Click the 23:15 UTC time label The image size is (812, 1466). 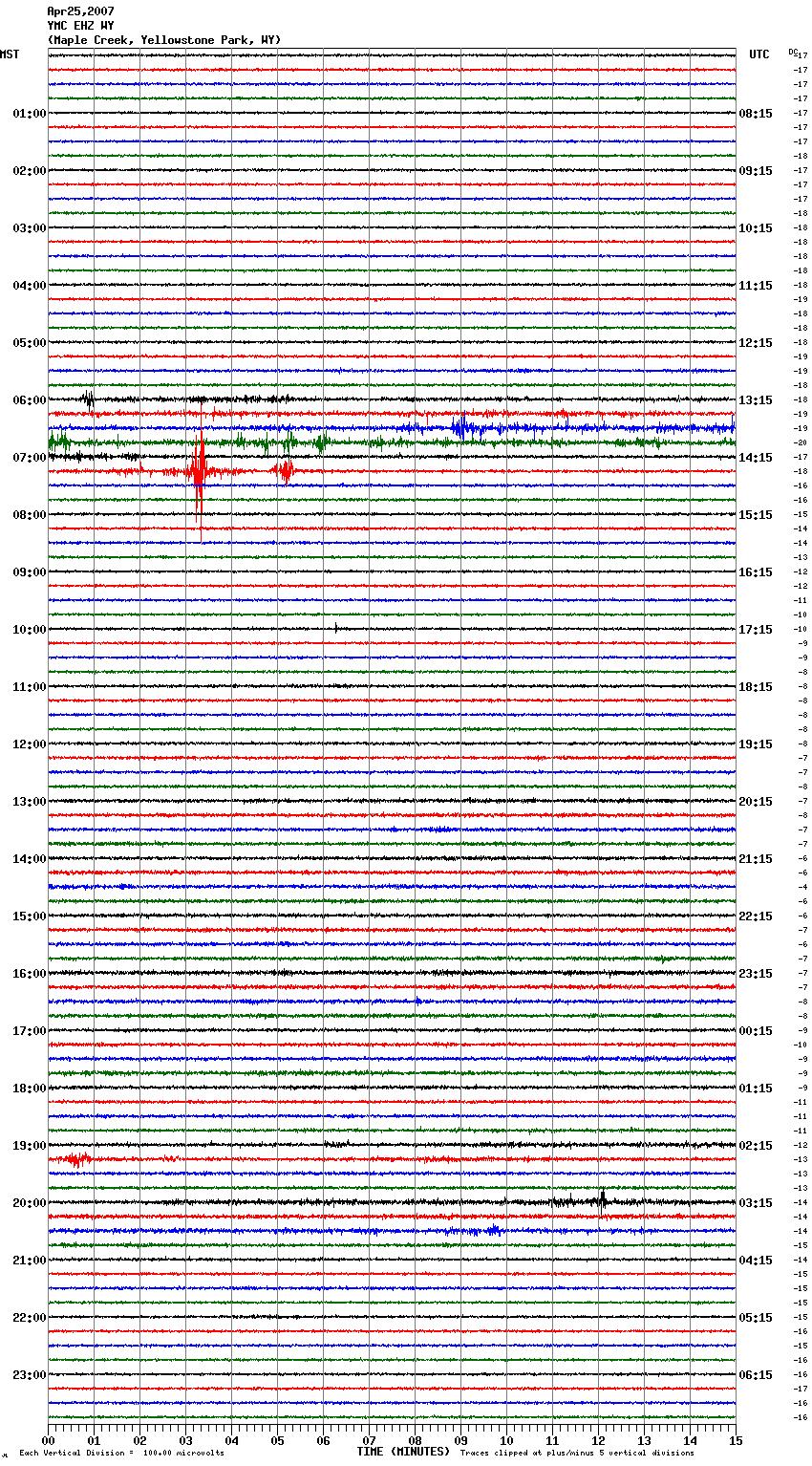756,974
